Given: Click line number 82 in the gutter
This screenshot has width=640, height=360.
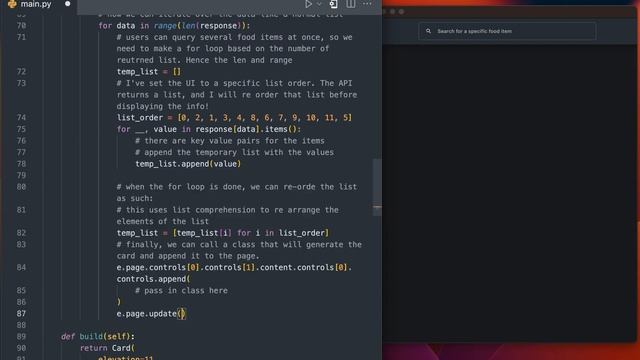Looking at the screenshot, I should (x=21, y=233).
